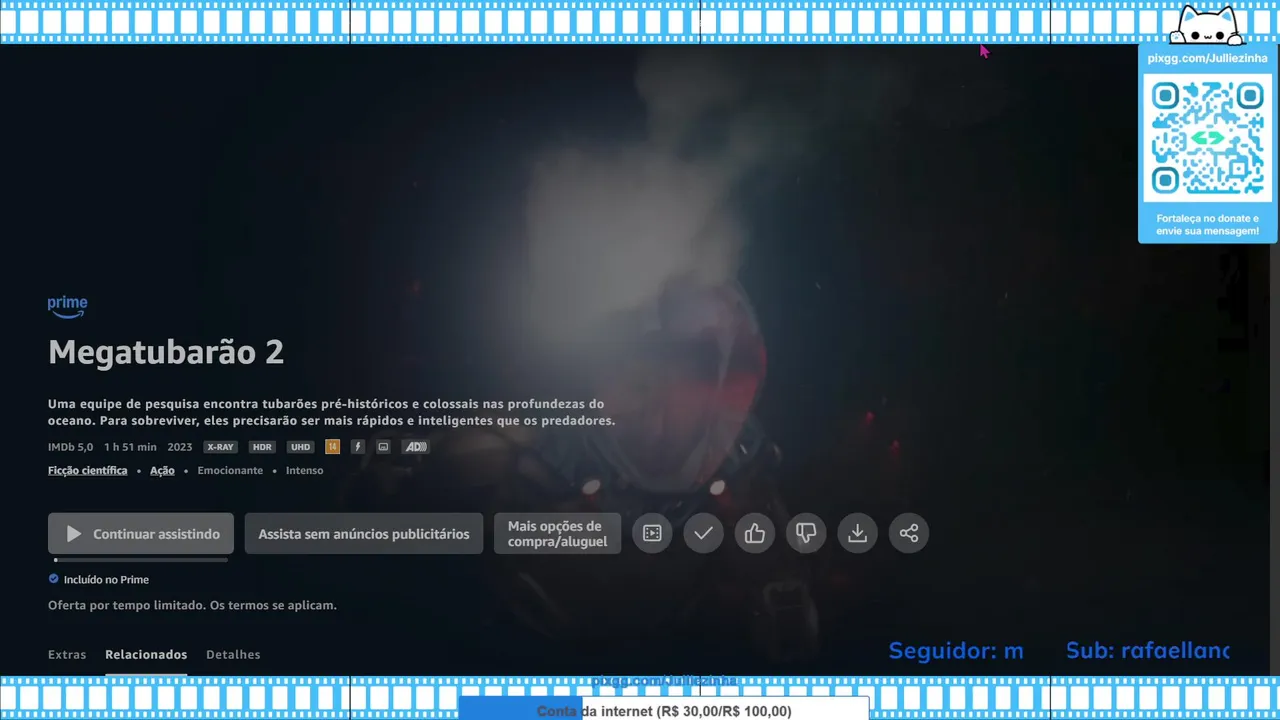The image size is (1280, 720).
Task: Click Continuar assistindo play button
Action: 141,534
